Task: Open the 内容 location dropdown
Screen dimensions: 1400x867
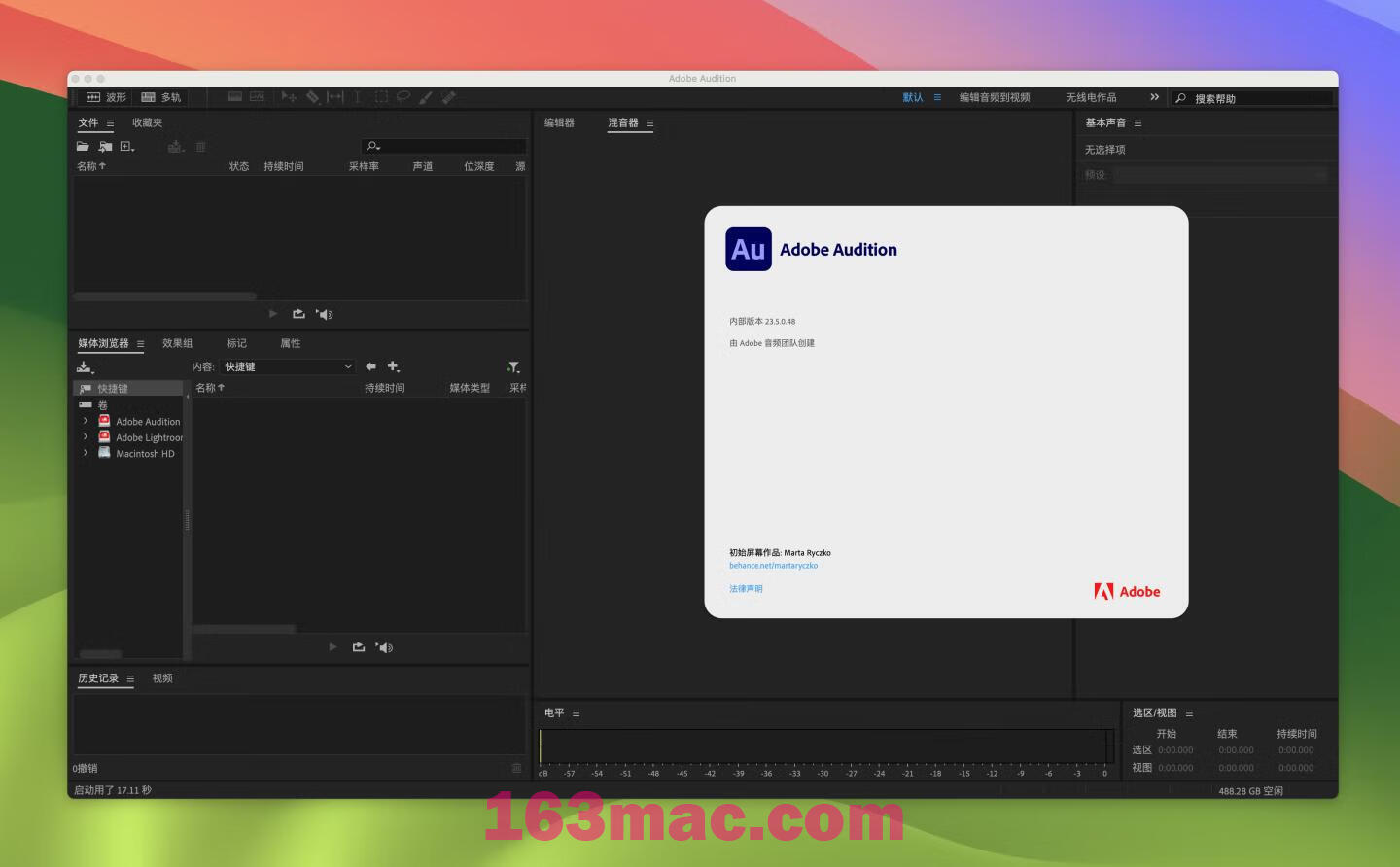Action: [288, 366]
